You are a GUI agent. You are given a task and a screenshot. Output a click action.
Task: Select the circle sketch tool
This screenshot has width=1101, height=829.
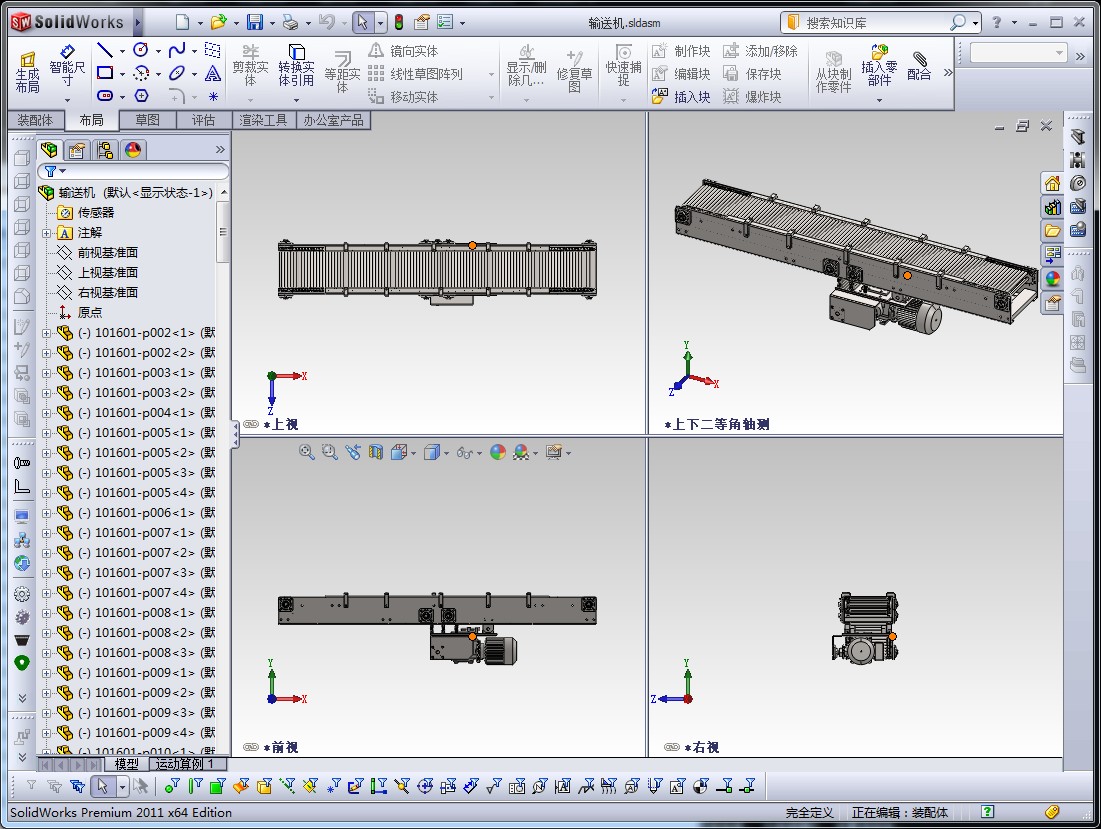coord(140,50)
